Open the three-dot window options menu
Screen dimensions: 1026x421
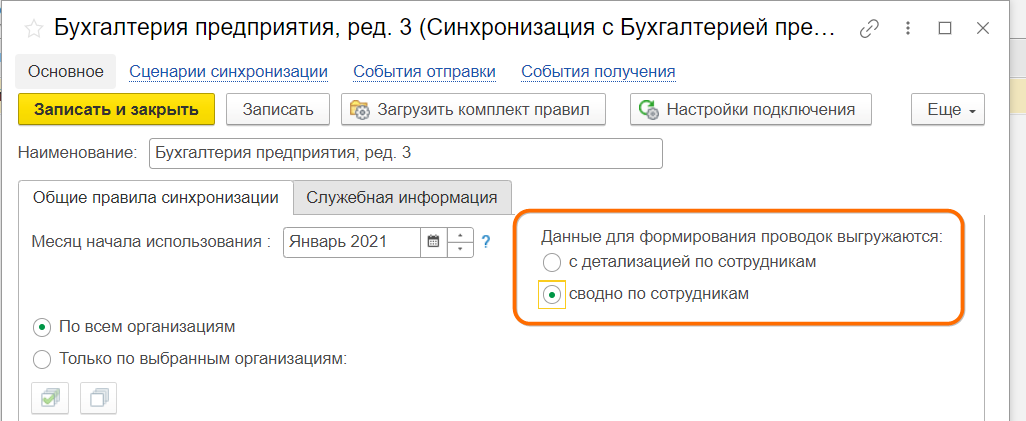(x=908, y=28)
